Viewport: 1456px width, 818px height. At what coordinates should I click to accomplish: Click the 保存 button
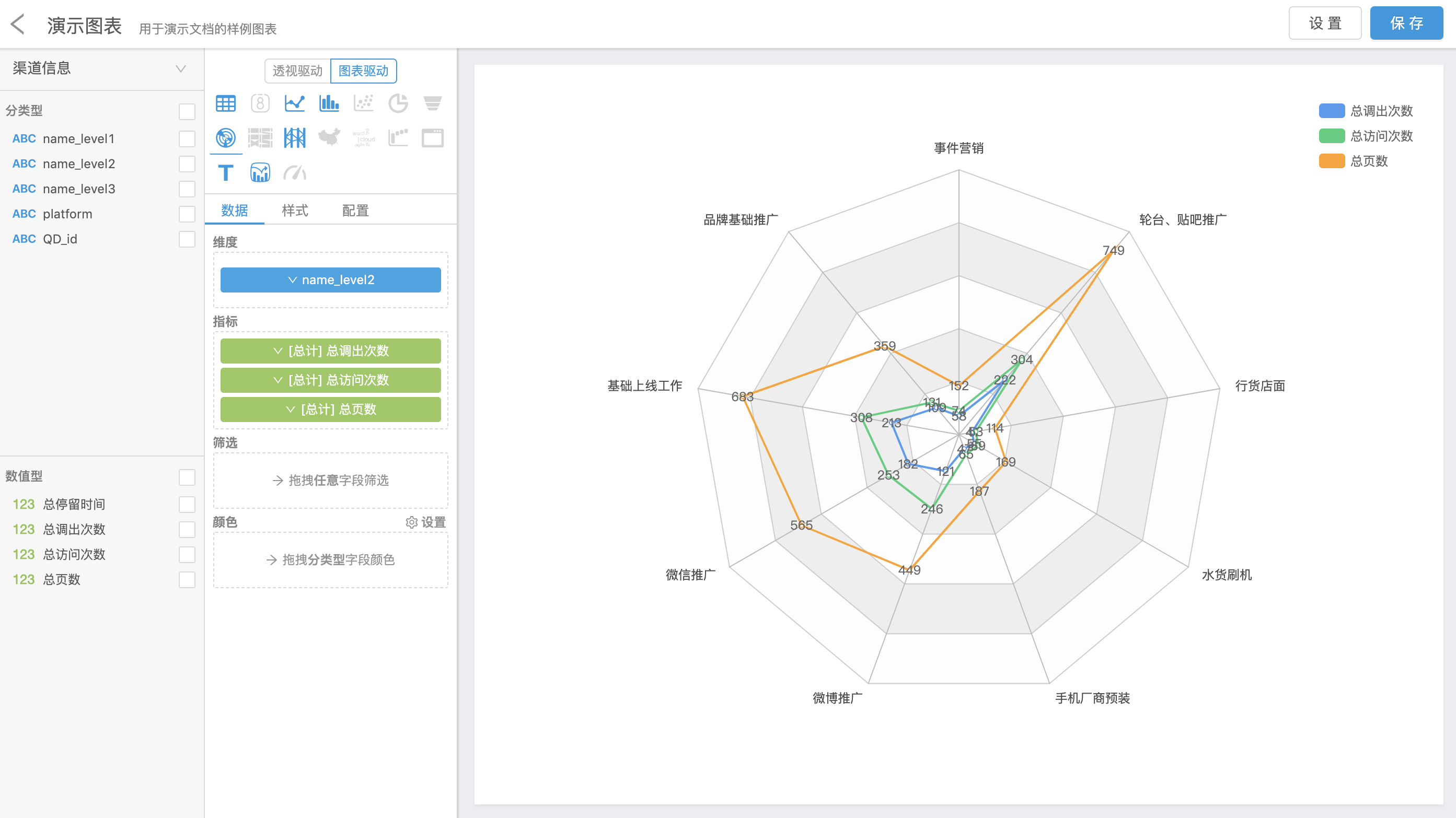click(x=1406, y=23)
